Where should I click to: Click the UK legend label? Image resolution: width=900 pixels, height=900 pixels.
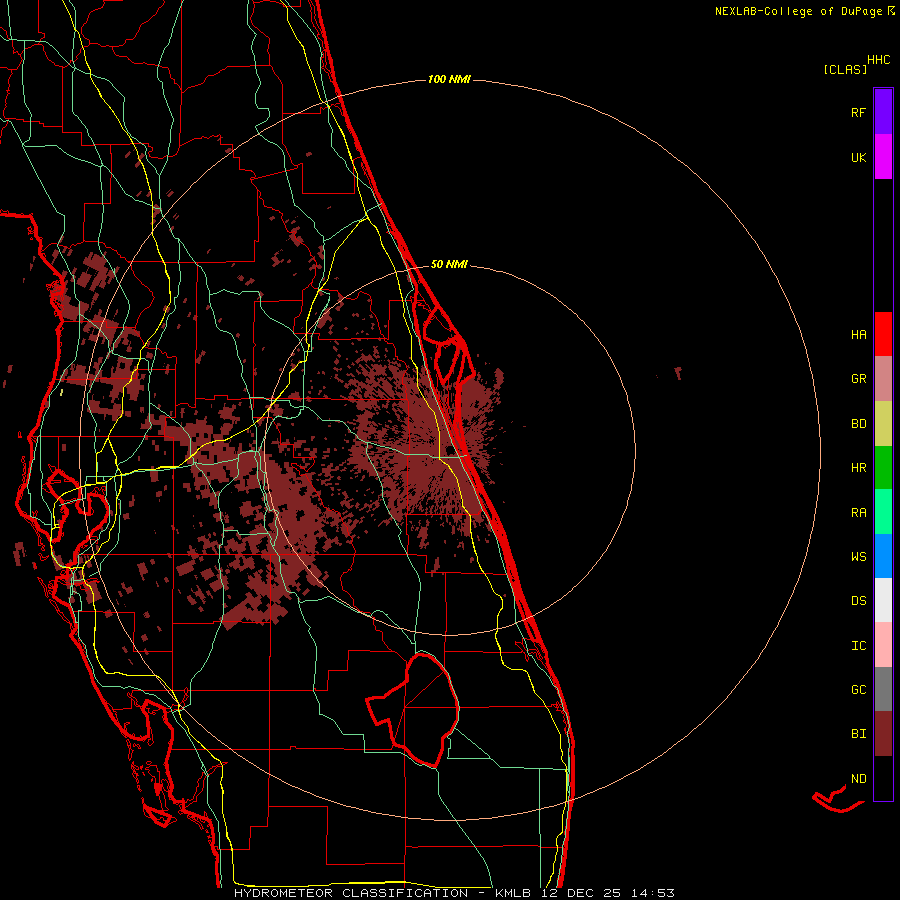[x=858, y=157]
